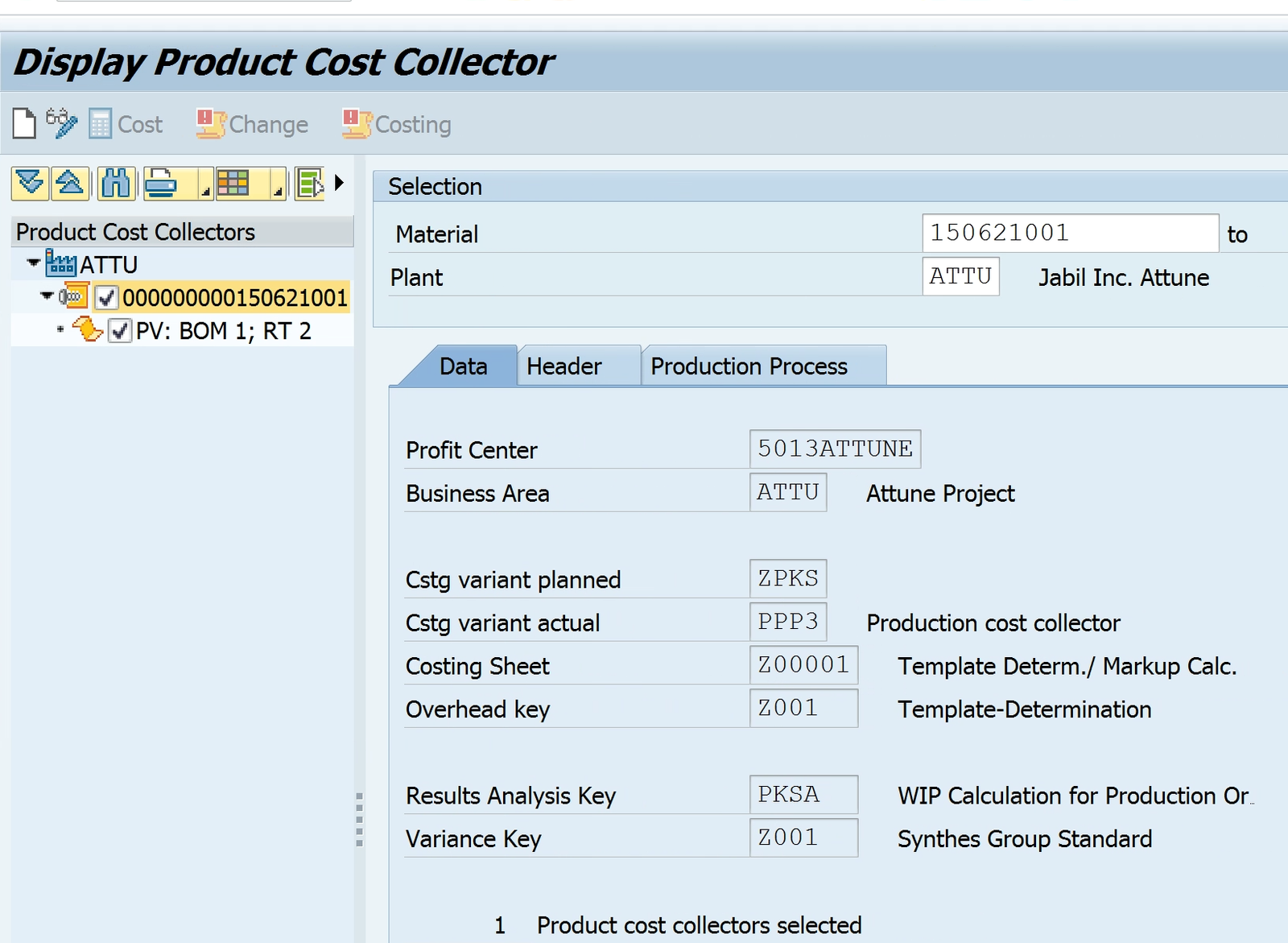Toggle Display/Change mode glasses-pencil icon
This screenshot has height=943, width=1288.
(x=61, y=124)
